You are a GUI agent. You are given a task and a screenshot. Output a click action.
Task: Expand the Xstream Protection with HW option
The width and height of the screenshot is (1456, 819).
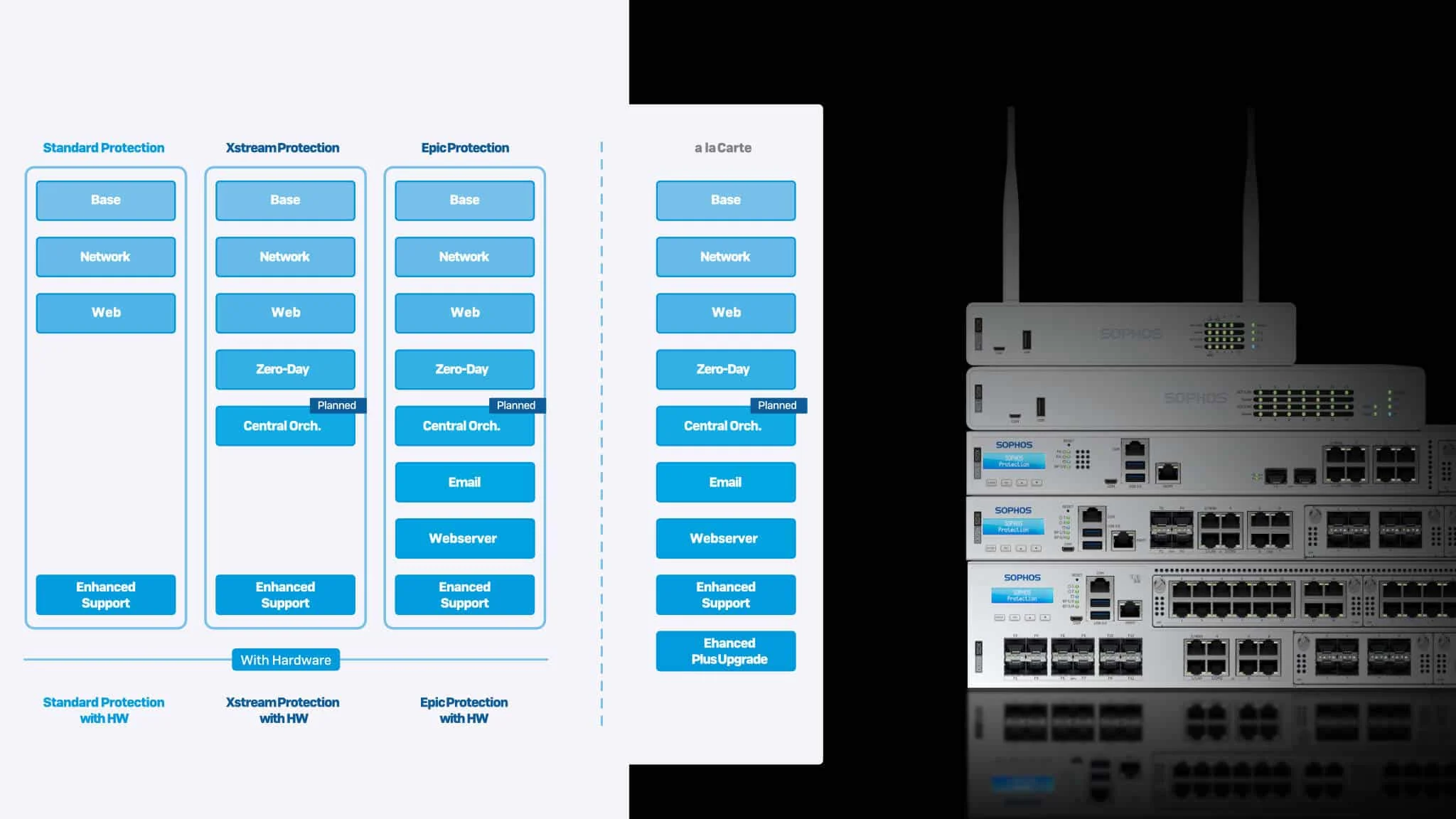coord(283,709)
